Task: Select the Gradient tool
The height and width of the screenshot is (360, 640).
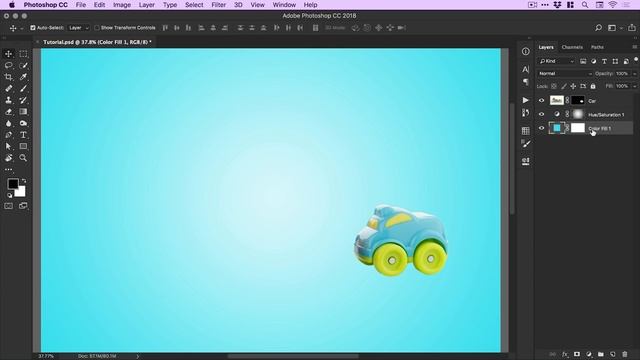Action: pos(23,111)
